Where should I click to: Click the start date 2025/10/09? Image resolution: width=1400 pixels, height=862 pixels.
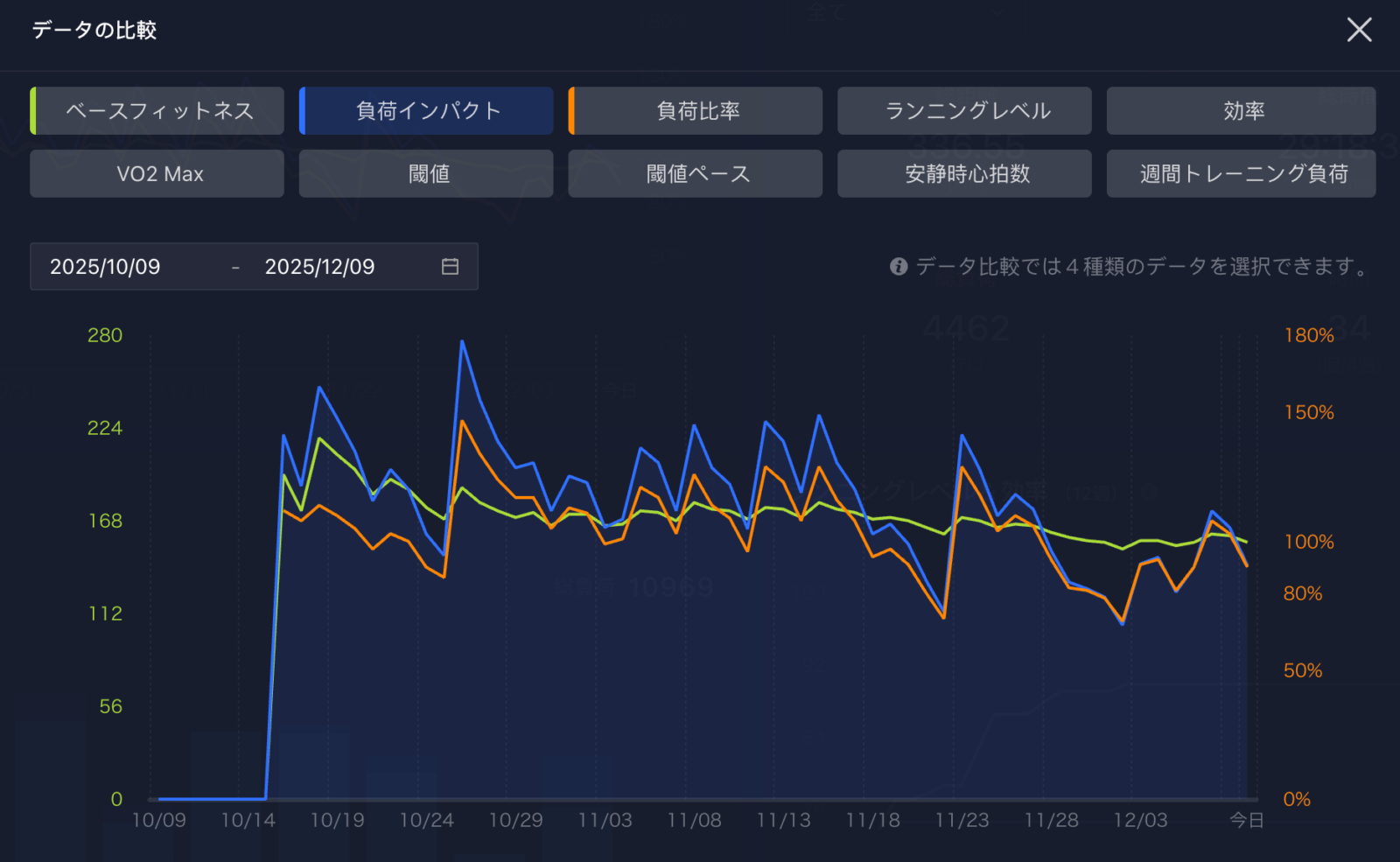point(105,267)
